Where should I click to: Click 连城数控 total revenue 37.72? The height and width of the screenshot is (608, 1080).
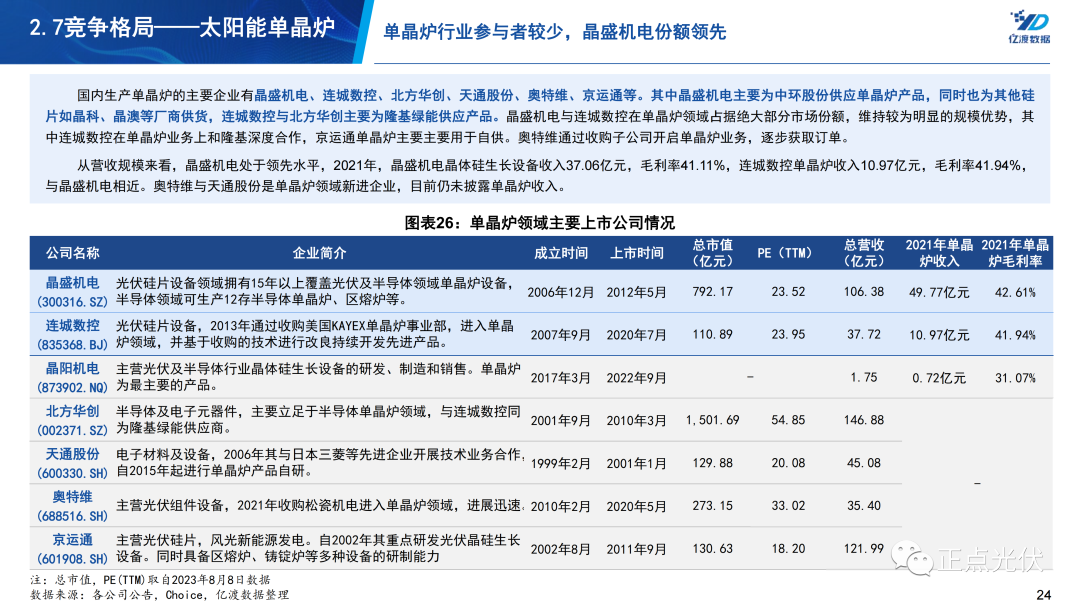(x=864, y=335)
